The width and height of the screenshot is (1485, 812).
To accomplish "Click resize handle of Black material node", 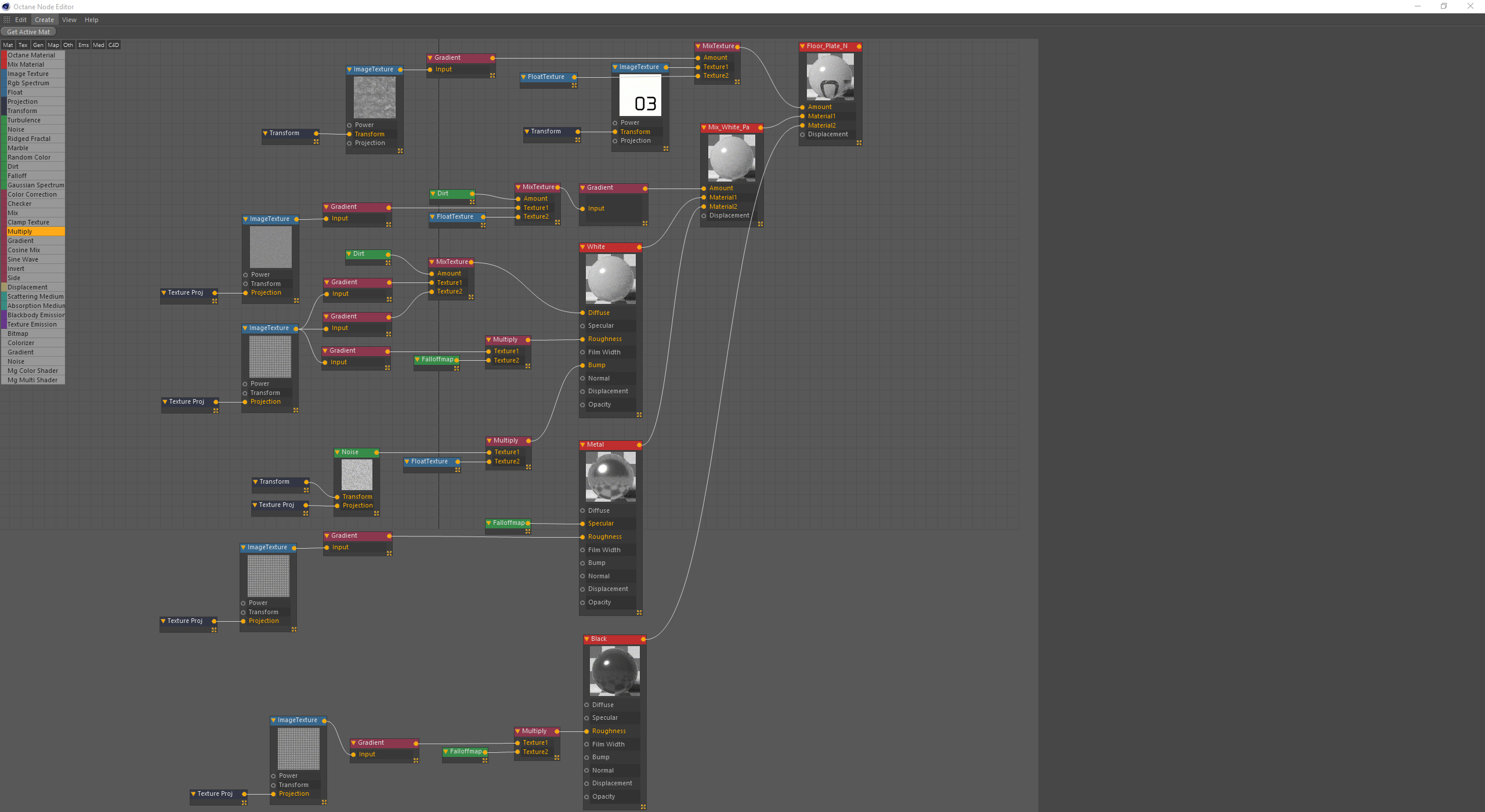I will coord(643,807).
